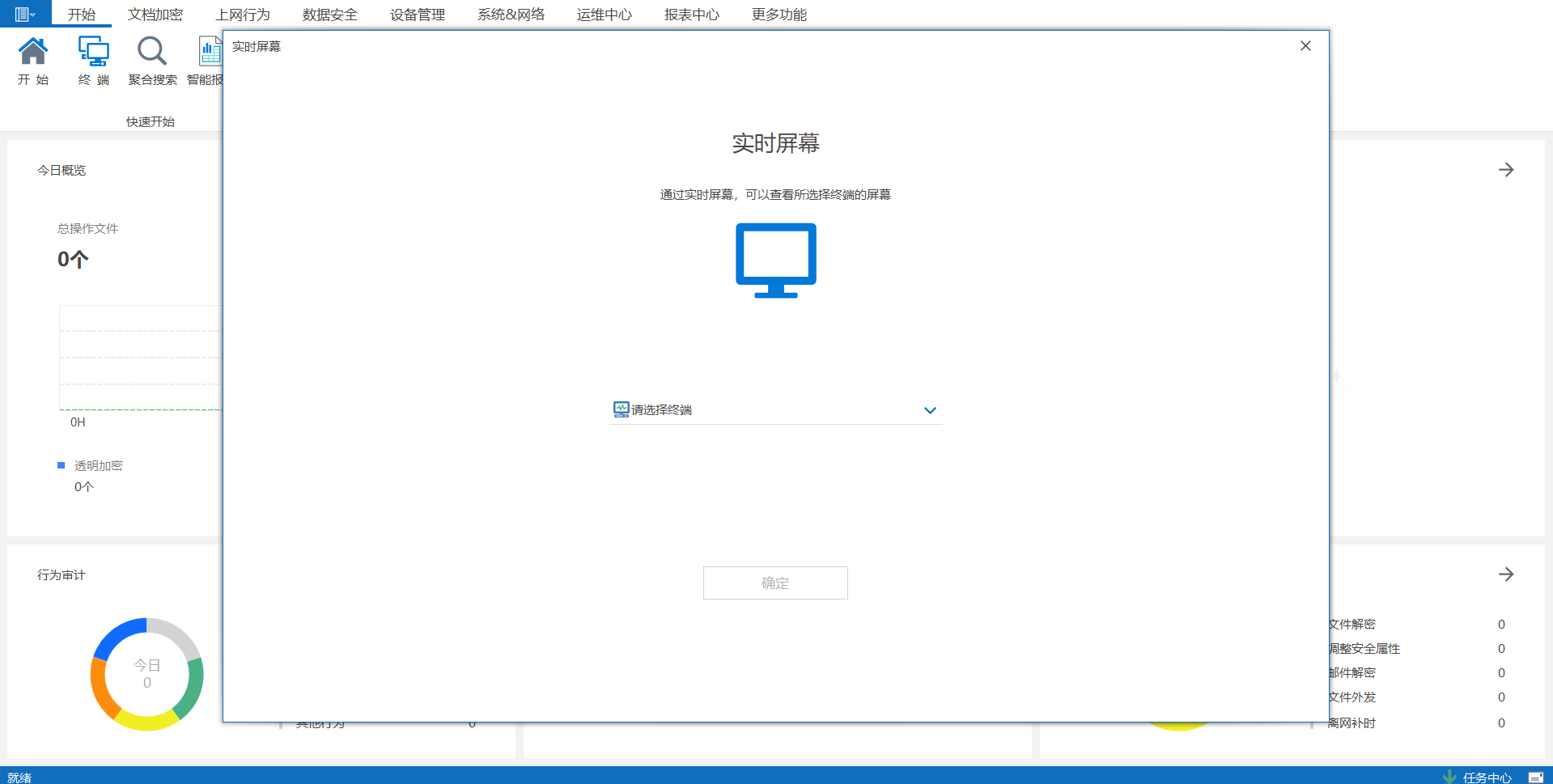
Task: Select the 邮件解密 row
Action: point(1417,673)
